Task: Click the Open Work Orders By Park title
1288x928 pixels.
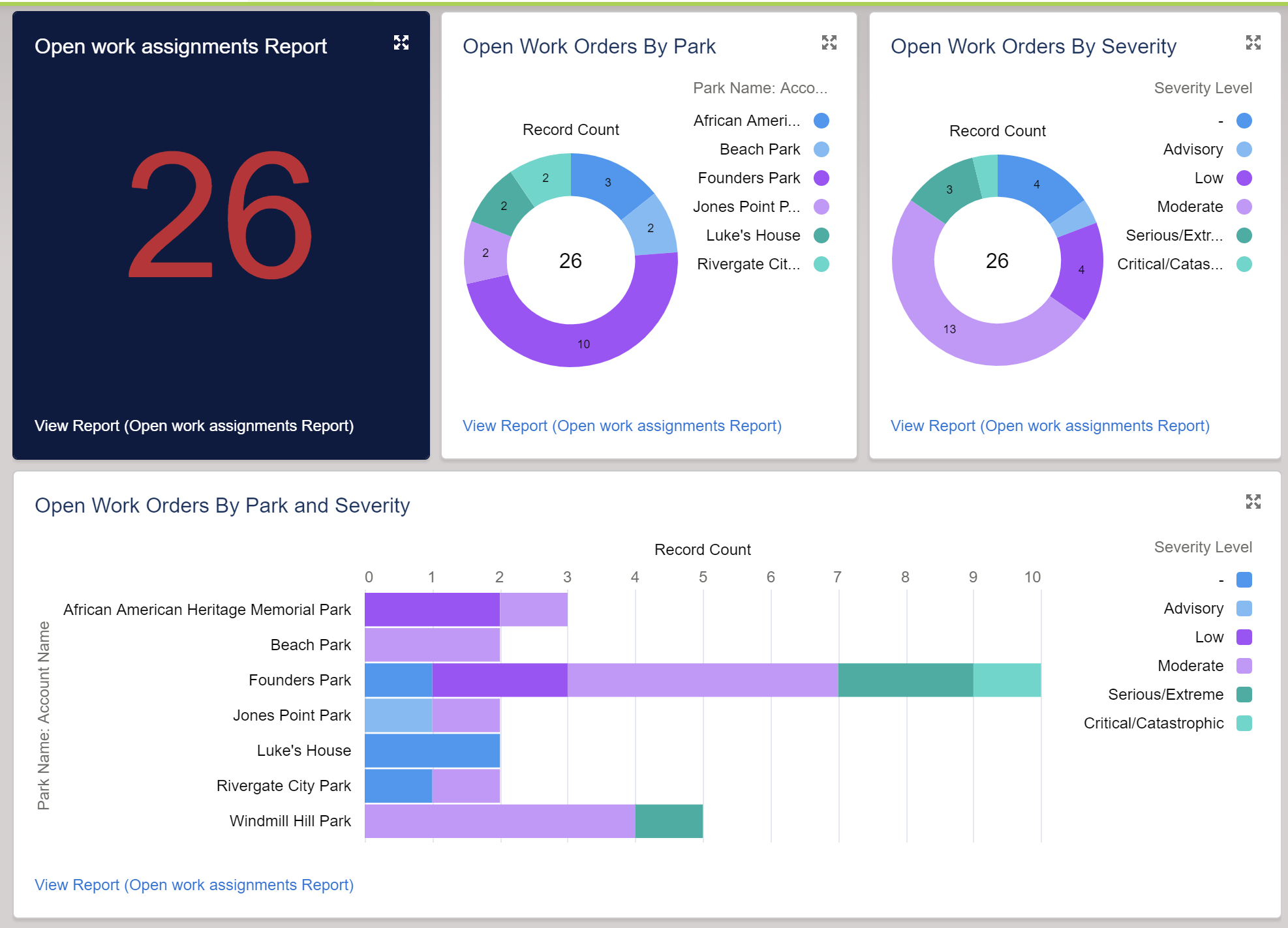Action: coord(589,46)
